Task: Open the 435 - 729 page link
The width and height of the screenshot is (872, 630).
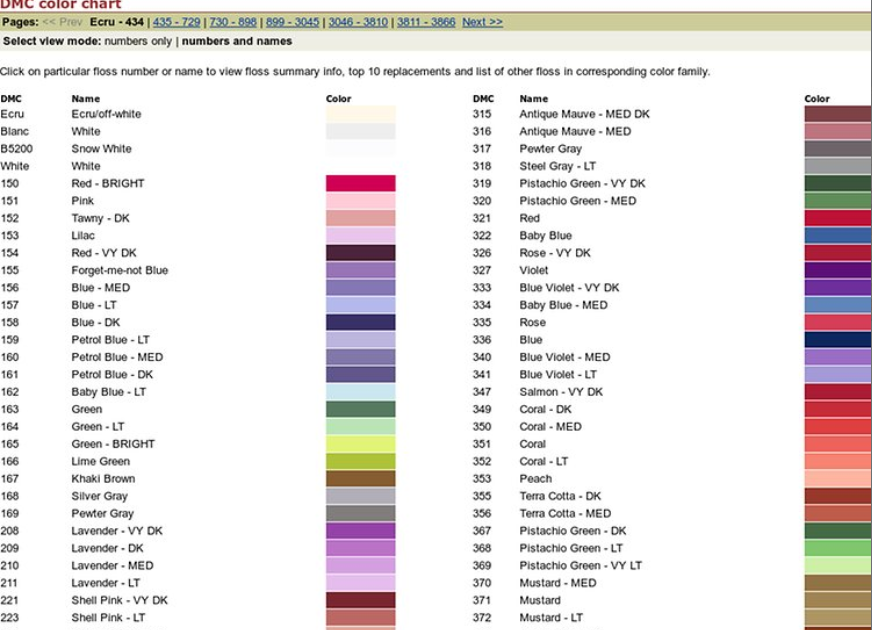Action: [x=176, y=22]
